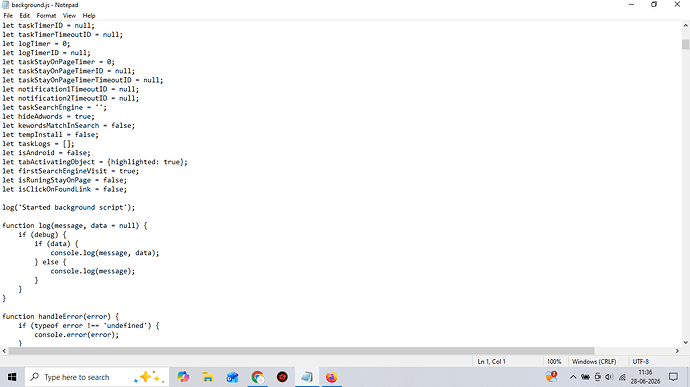690x387 pixels.
Task: Click the line 'let hideAdwords = true;'
Action: click(x=48, y=117)
